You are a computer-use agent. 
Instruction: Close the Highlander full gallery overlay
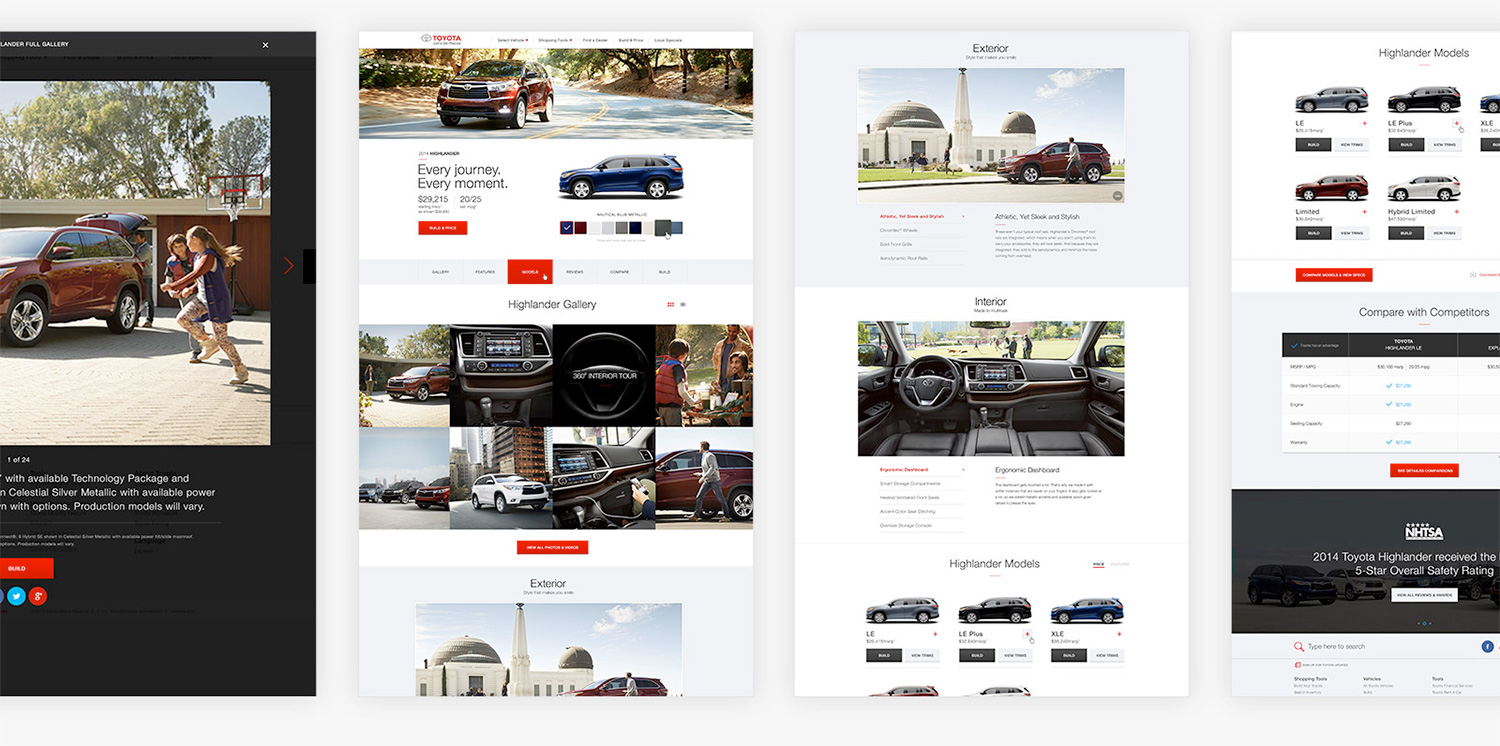point(265,45)
